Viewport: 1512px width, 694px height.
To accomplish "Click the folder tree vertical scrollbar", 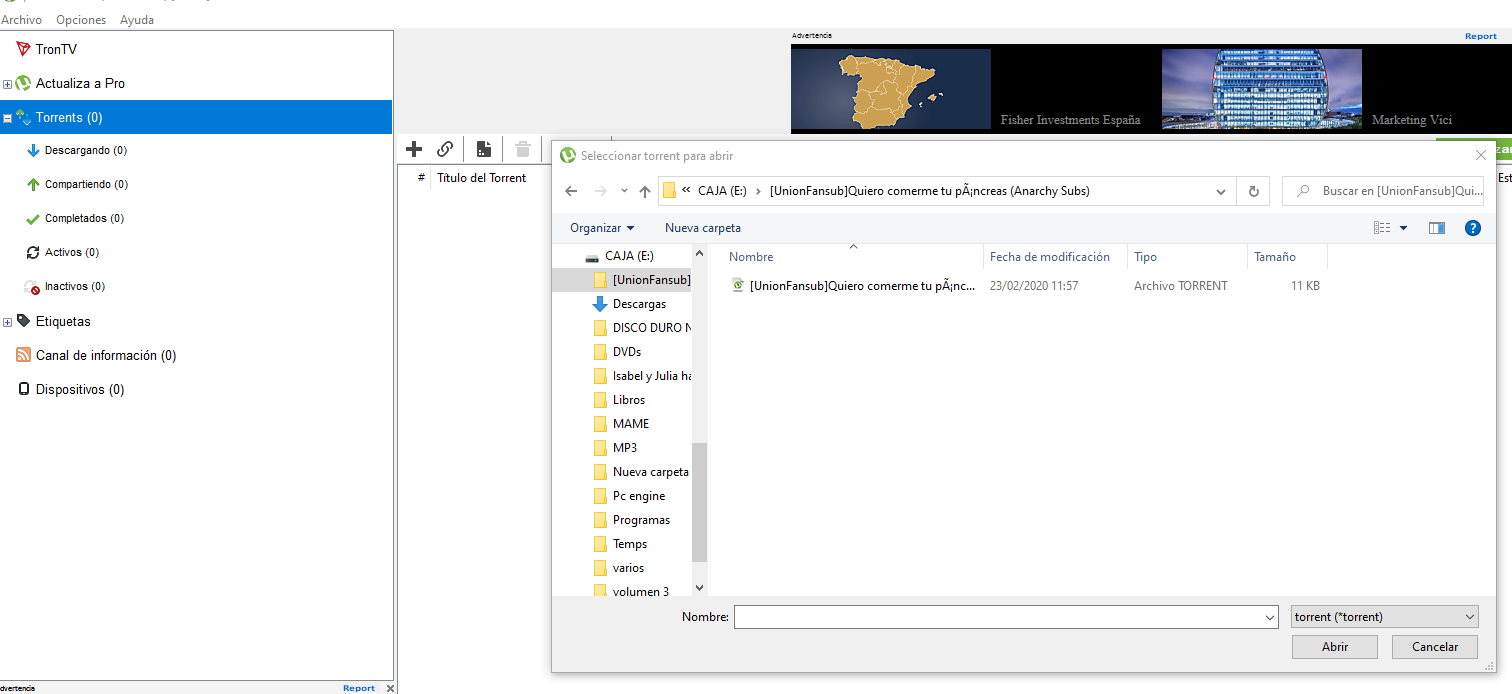I will coord(699,500).
